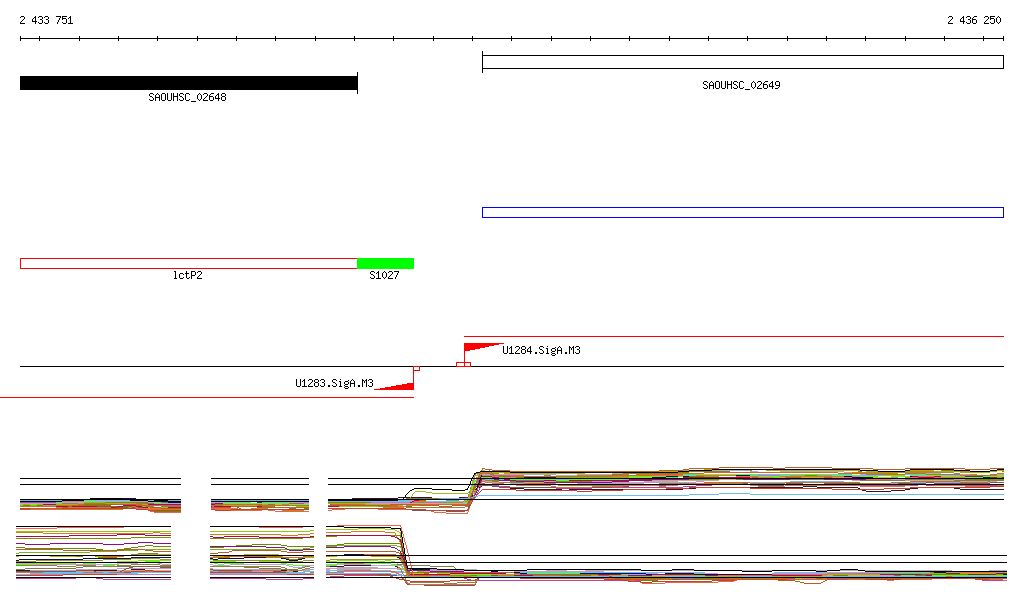Open the SAOUHSC_02648 text label

[187, 98]
